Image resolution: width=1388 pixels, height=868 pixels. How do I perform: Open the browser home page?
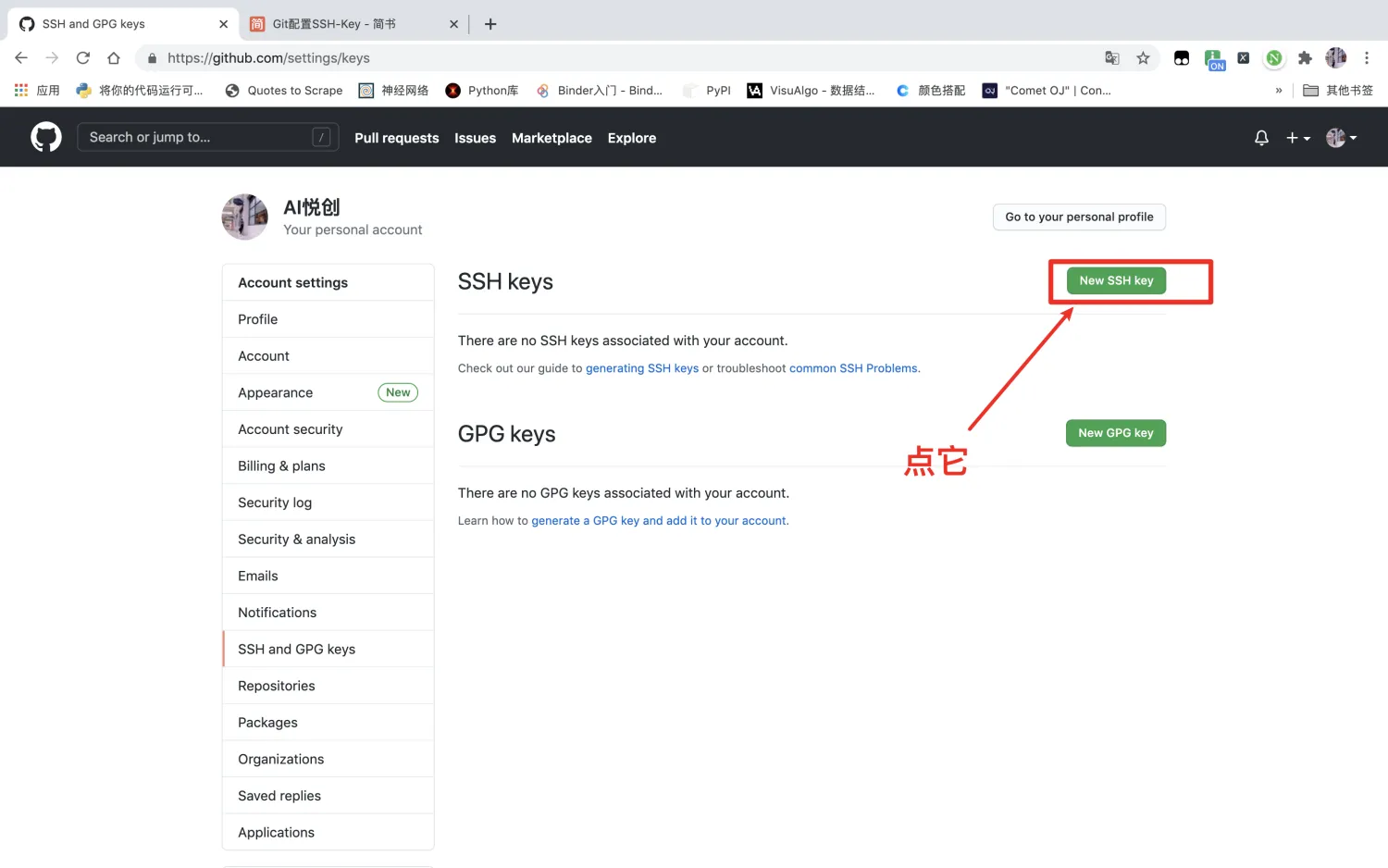(x=114, y=58)
